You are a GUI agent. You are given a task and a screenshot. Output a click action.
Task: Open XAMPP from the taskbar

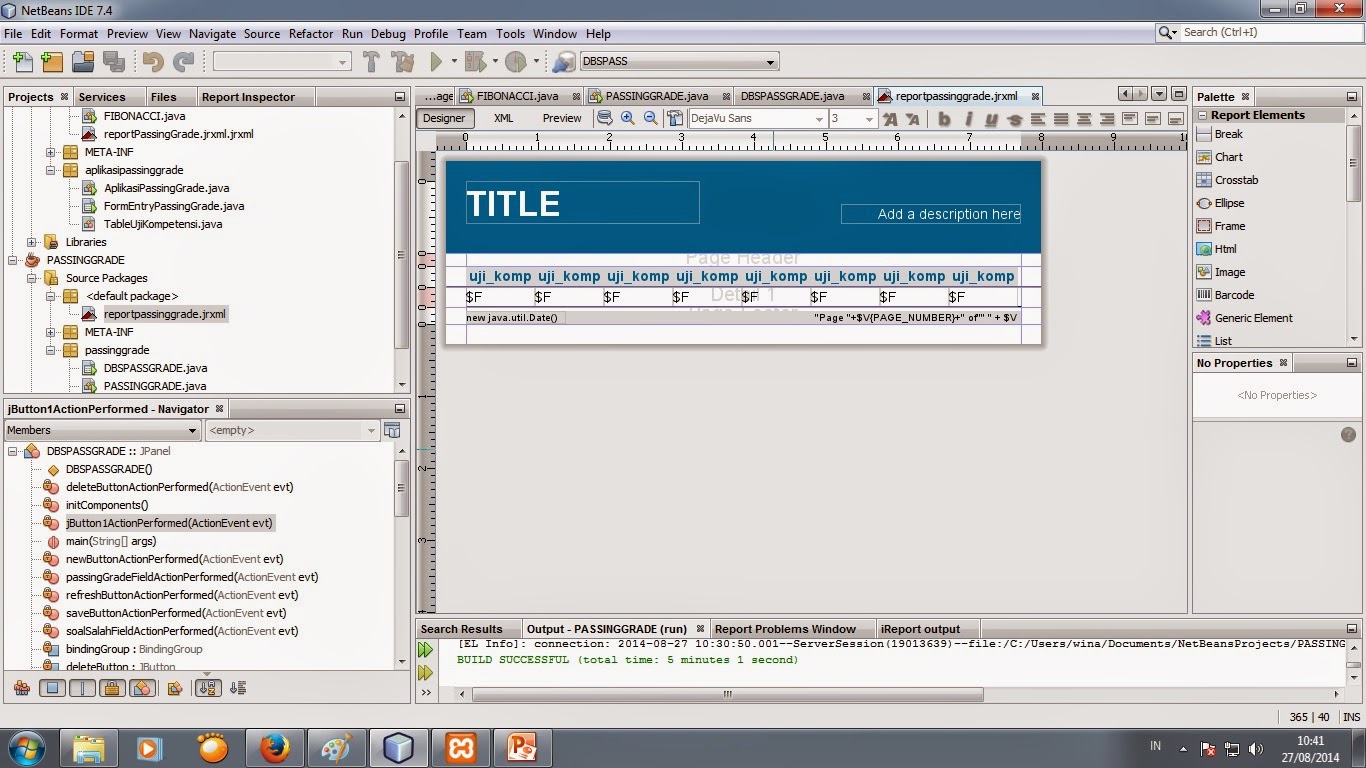461,747
